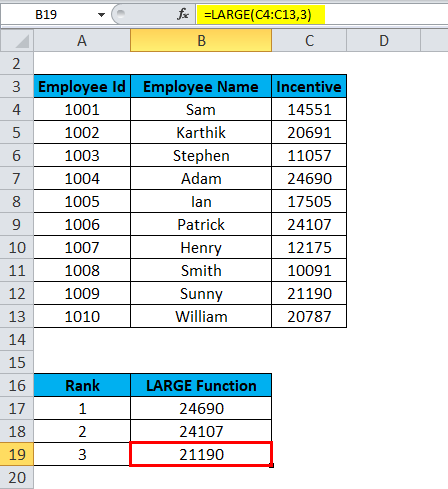Select cell with Employee Id 1005
Image resolution: width=448 pixels, height=489 pixels.
82,201
